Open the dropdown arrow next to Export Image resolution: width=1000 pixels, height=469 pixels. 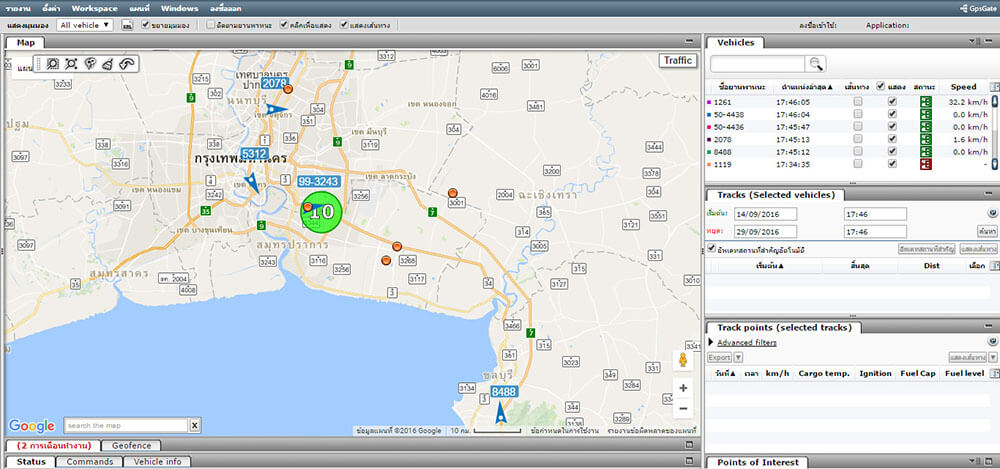(738, 357)
